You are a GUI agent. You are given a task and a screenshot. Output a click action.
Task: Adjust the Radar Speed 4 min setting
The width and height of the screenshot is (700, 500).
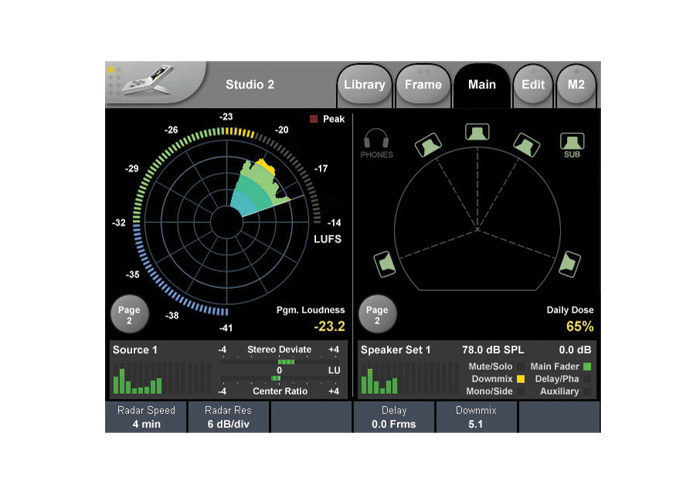(146, 417)
